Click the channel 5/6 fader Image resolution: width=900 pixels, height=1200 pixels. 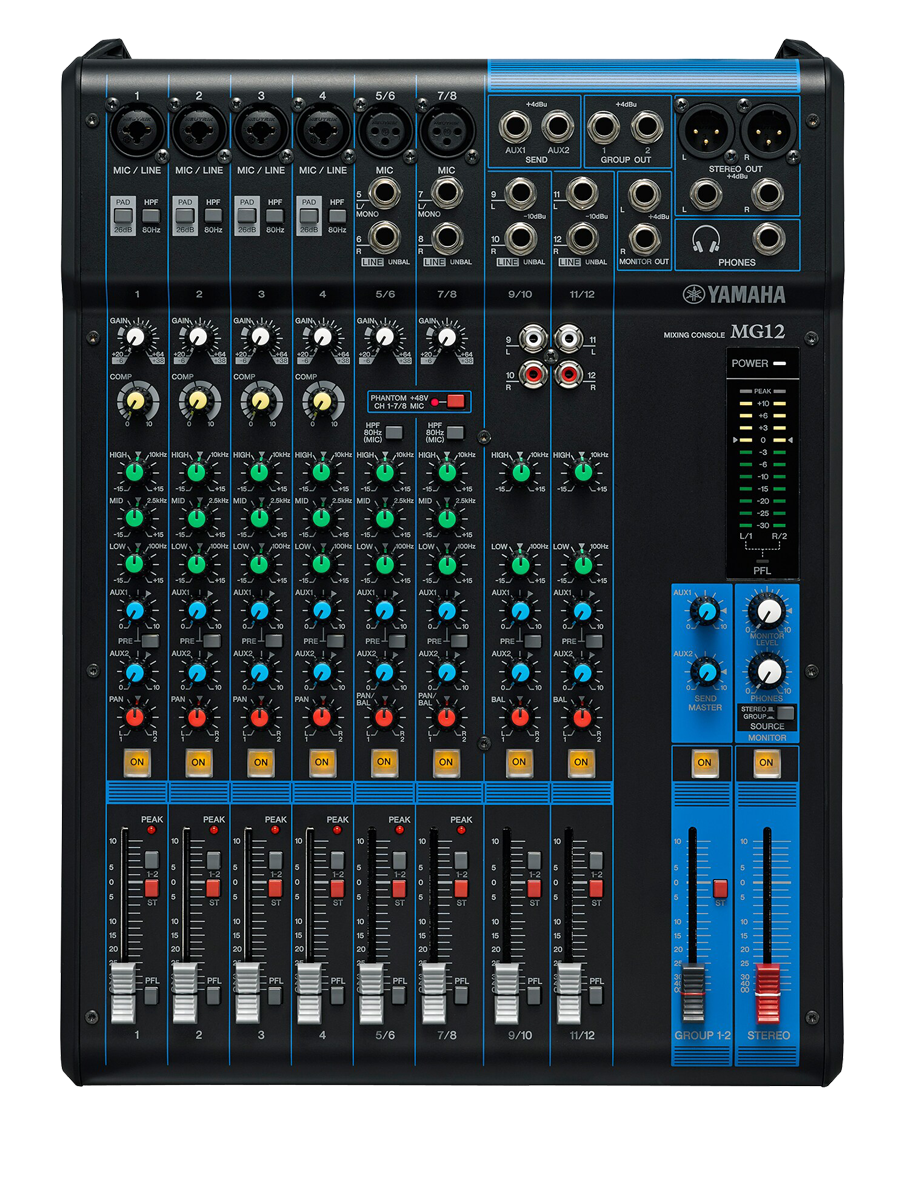pos(371,993)
